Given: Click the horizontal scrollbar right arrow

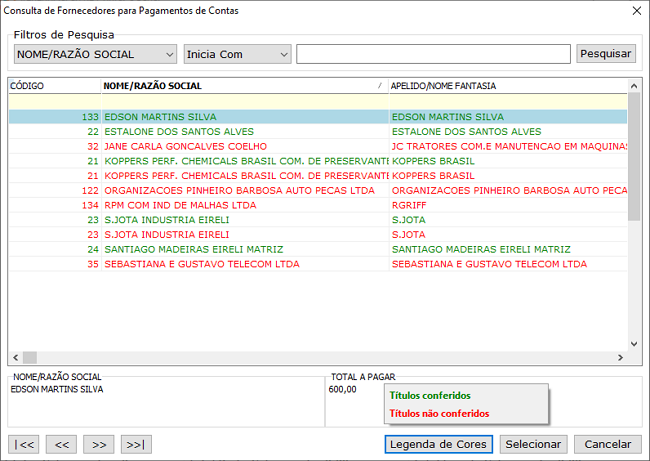Looking at the screenshot, I should [x=620, y=357].
